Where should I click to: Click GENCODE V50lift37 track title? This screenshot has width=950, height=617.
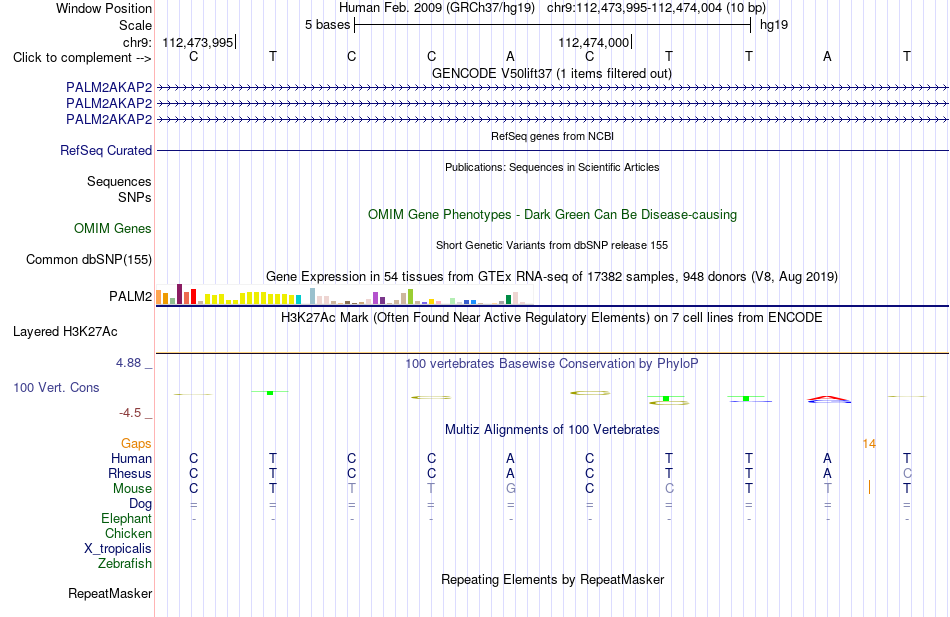click(552, 73)
